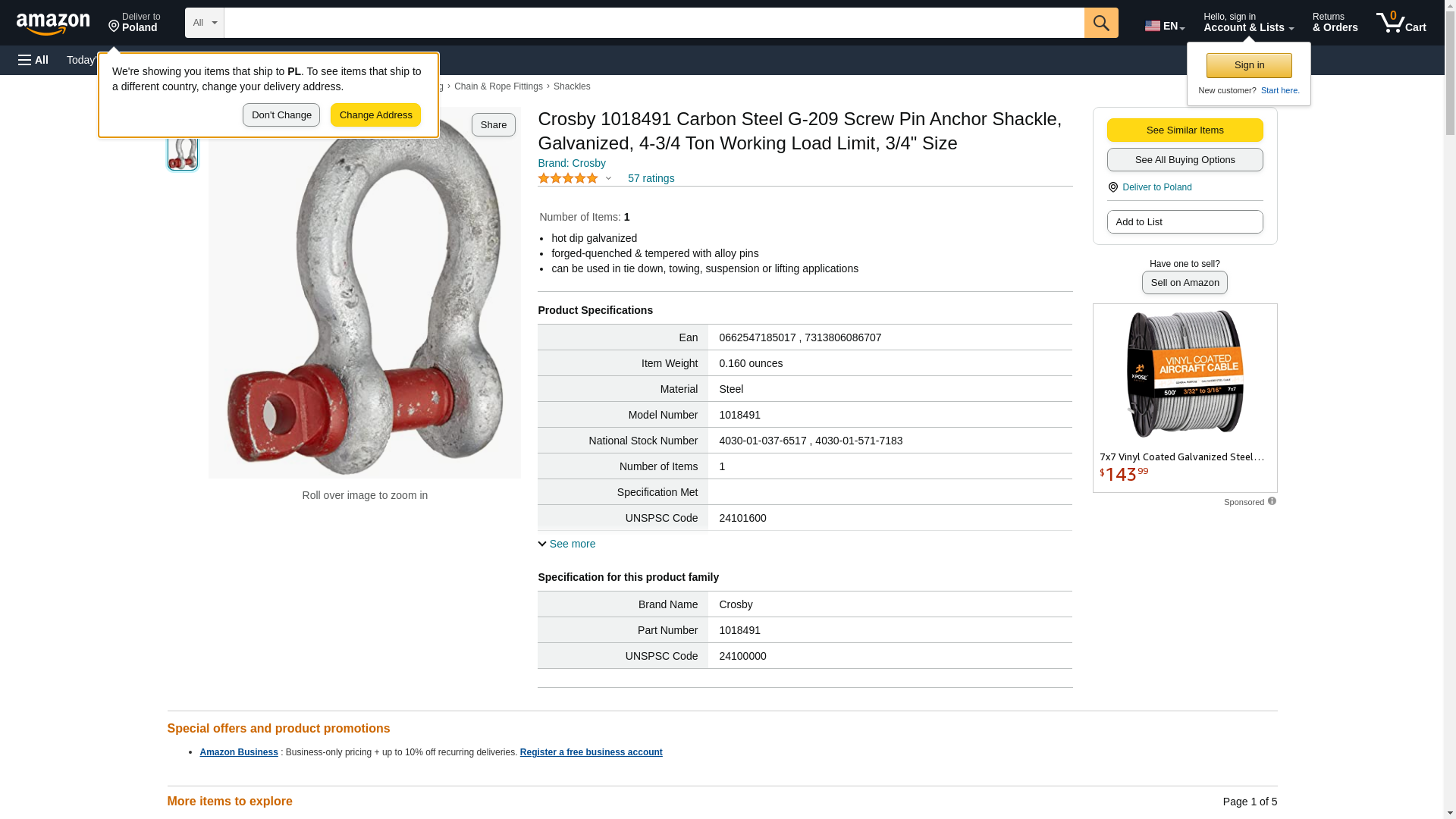Open the All hamburger menu
This screenshot has height=819, width=1456.
(x=33, y=60)
